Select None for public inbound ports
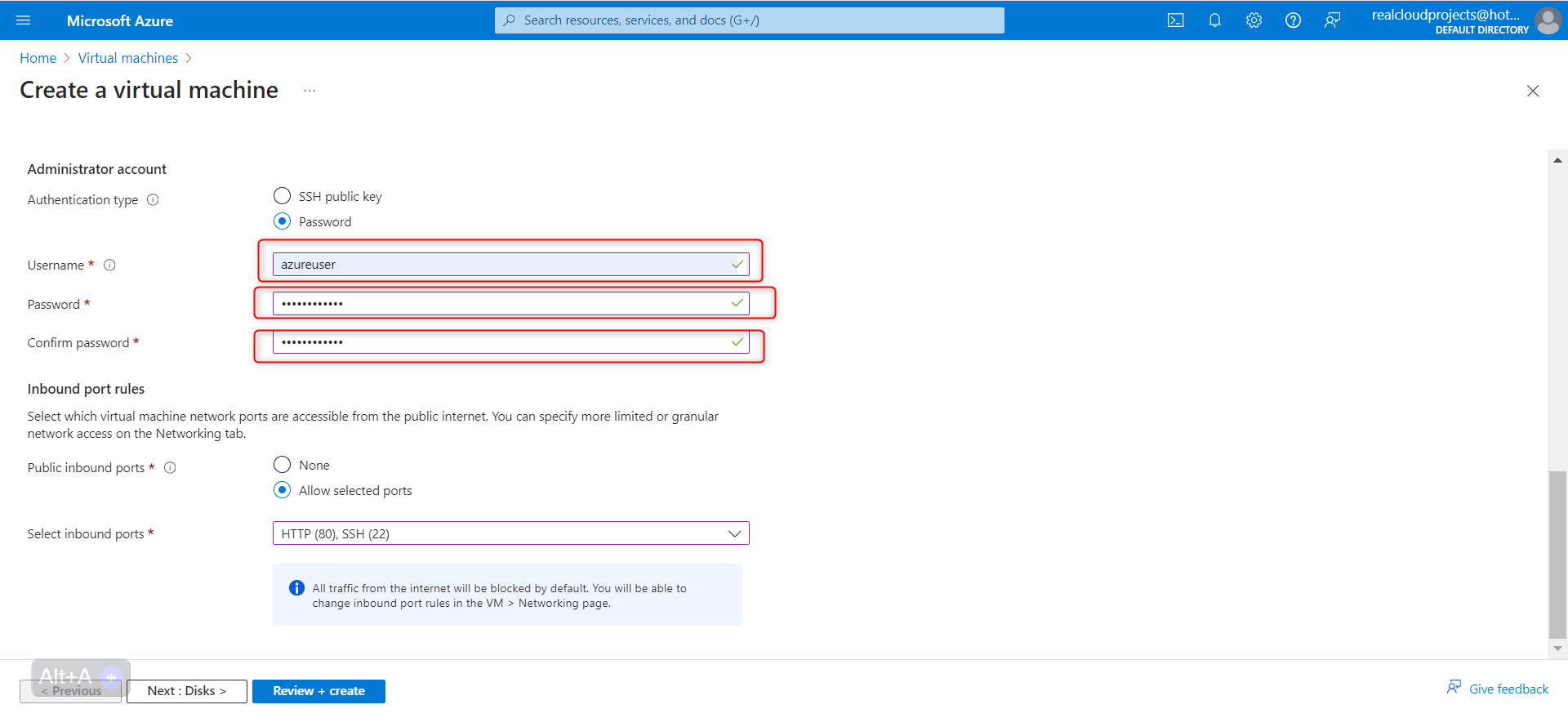The width and height of the screenshot is (1568, 727). (282, 465)
